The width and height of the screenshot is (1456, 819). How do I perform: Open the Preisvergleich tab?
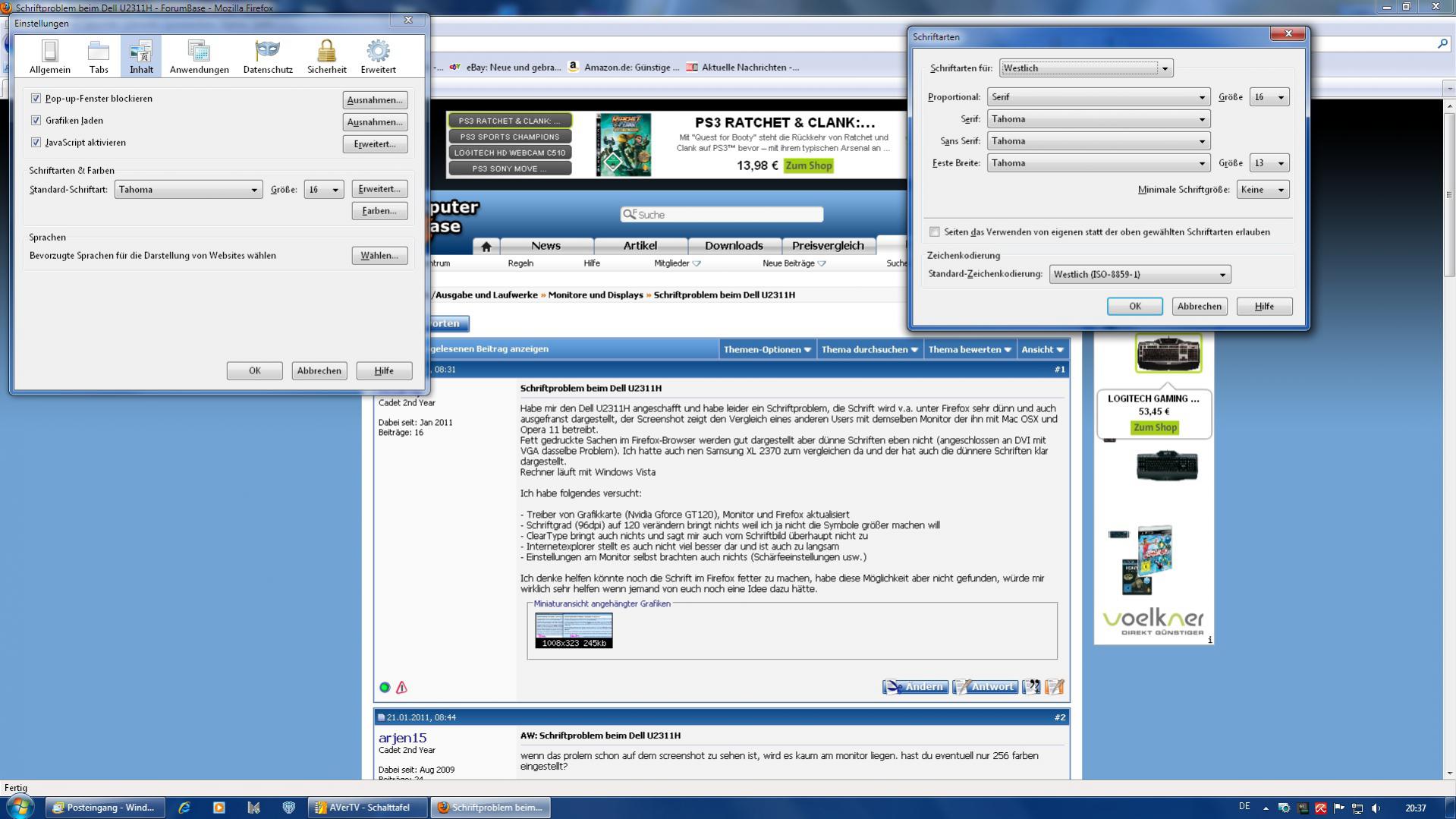coord(828,246)
